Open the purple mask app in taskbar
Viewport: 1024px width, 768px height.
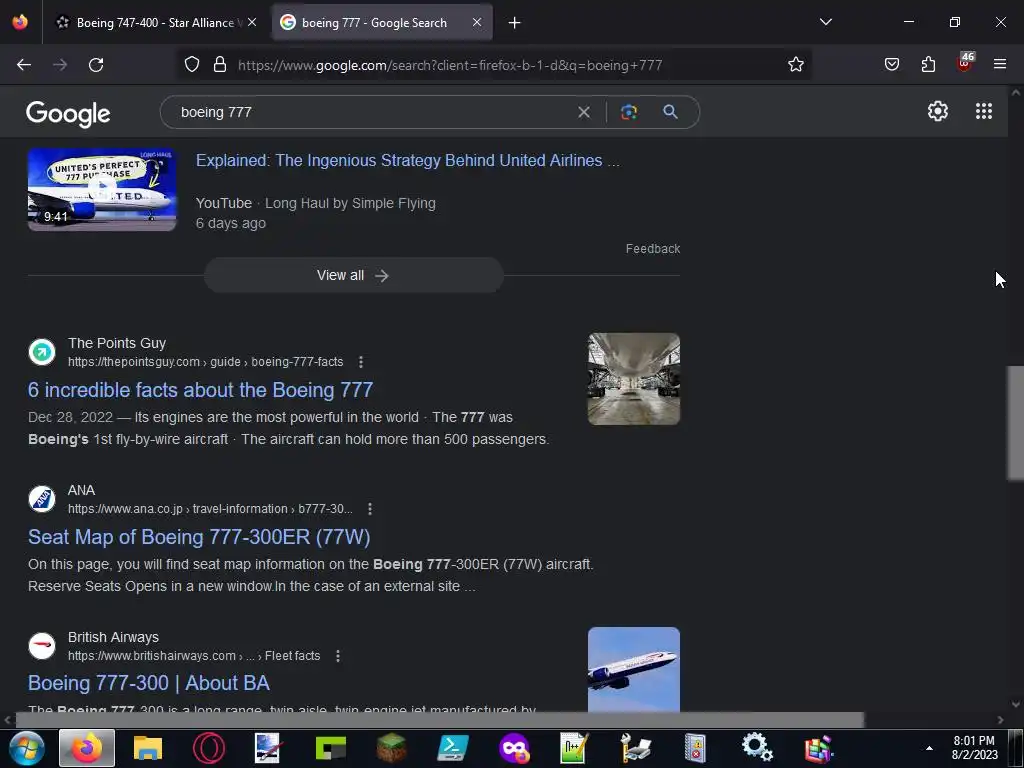[514, 748]
